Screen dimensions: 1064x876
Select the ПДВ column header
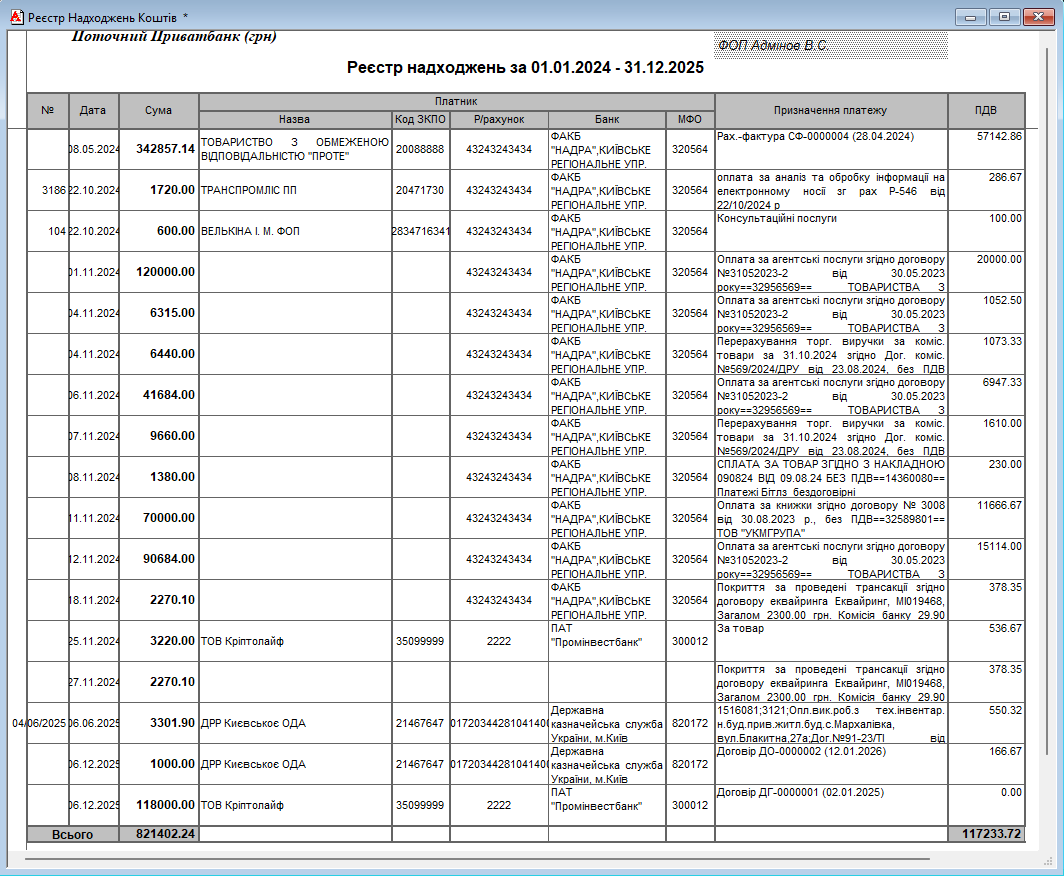click(x=986, y=110)
